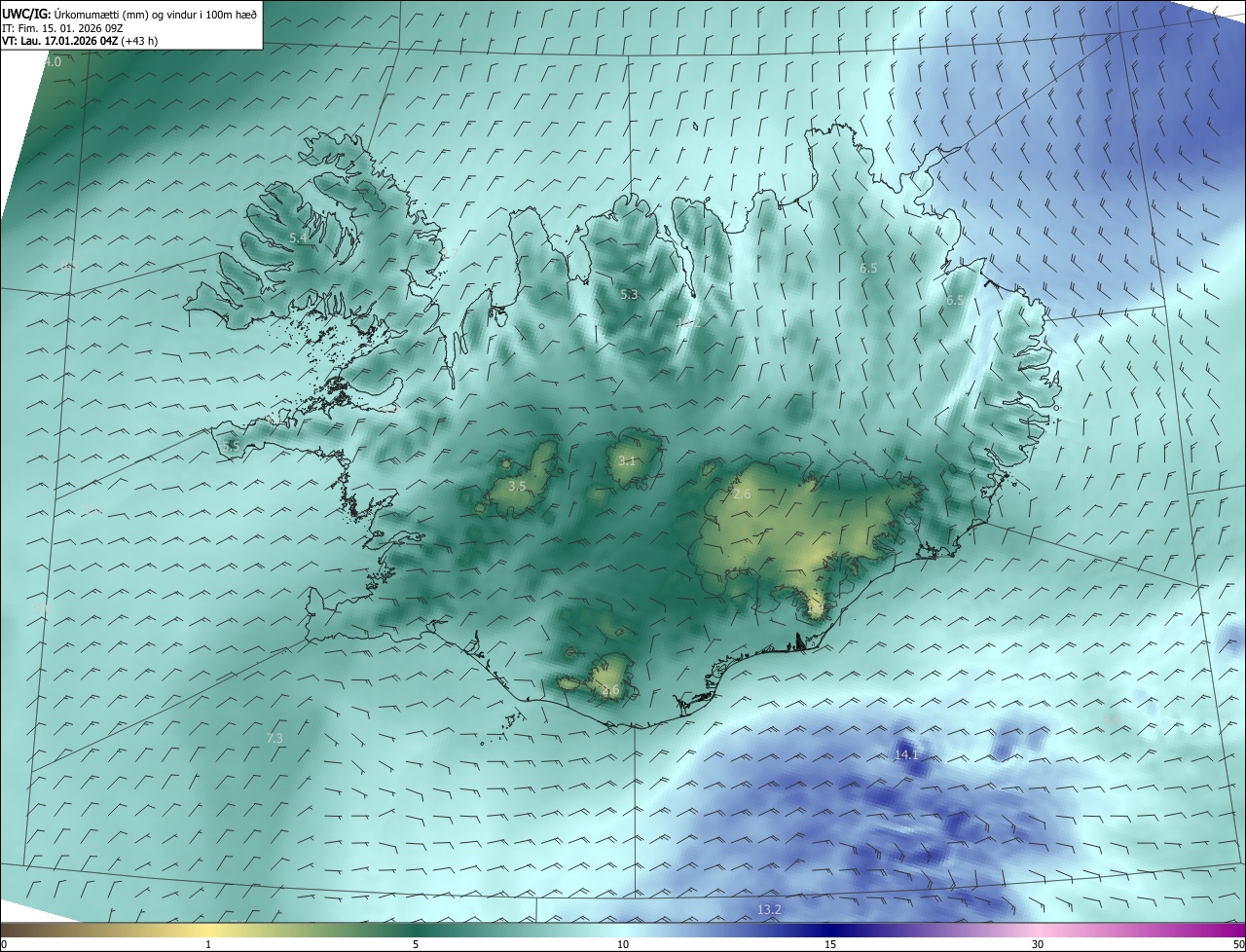Viewport: 1246px width, 952px height.
Task: Select the 5.5 value on the Snæfellsnes peninsula
Action: (231, 446)
